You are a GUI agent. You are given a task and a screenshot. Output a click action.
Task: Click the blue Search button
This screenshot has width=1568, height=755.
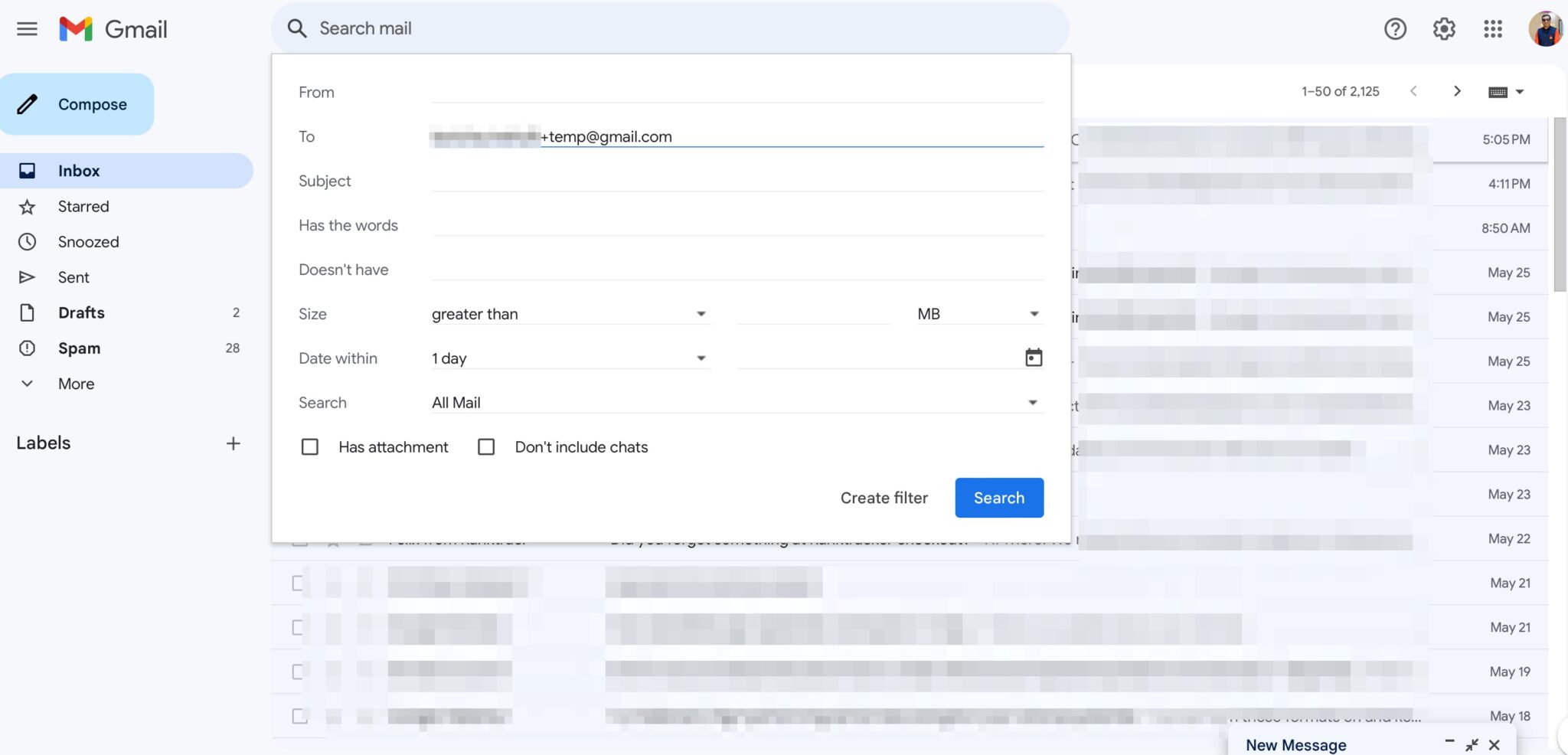(x=998, y=497)
